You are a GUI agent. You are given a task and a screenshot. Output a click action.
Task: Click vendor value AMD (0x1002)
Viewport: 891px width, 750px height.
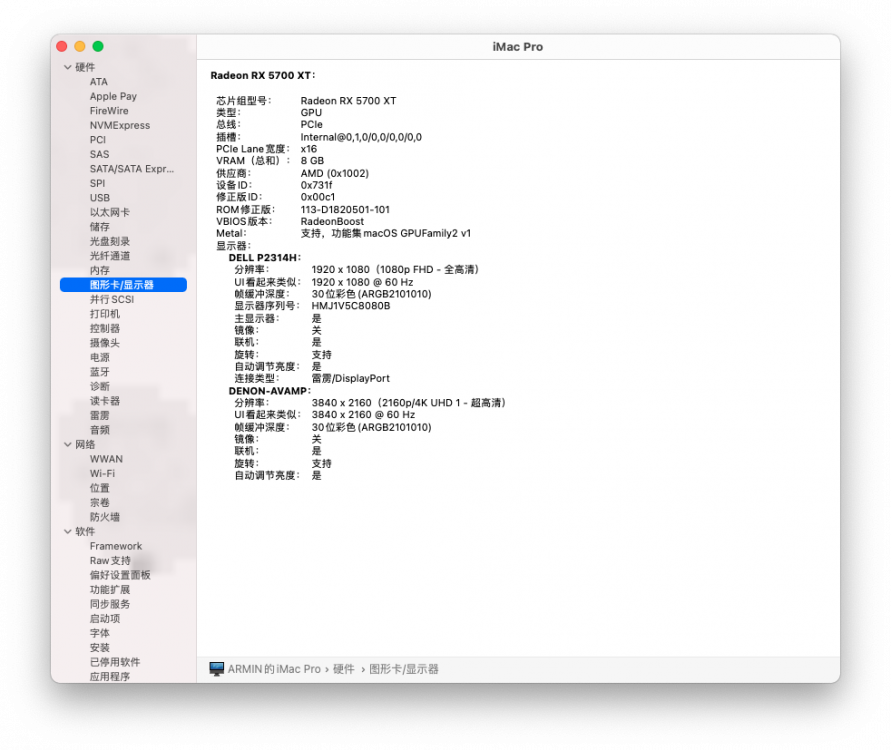(335, 173)
